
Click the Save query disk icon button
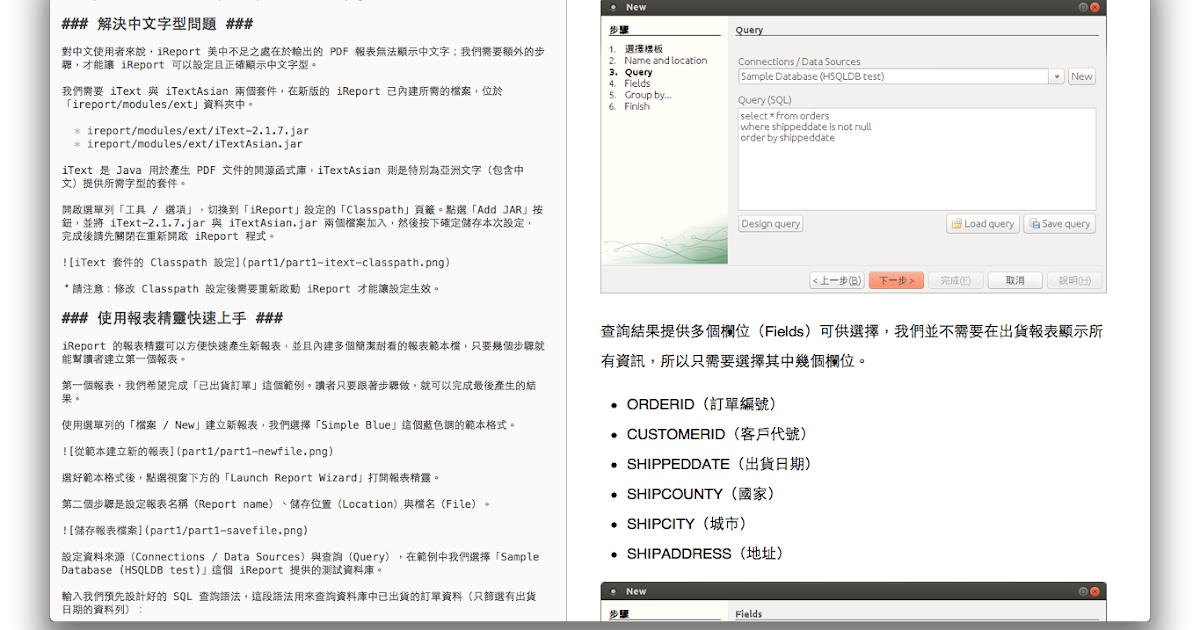click(1060, 224)
